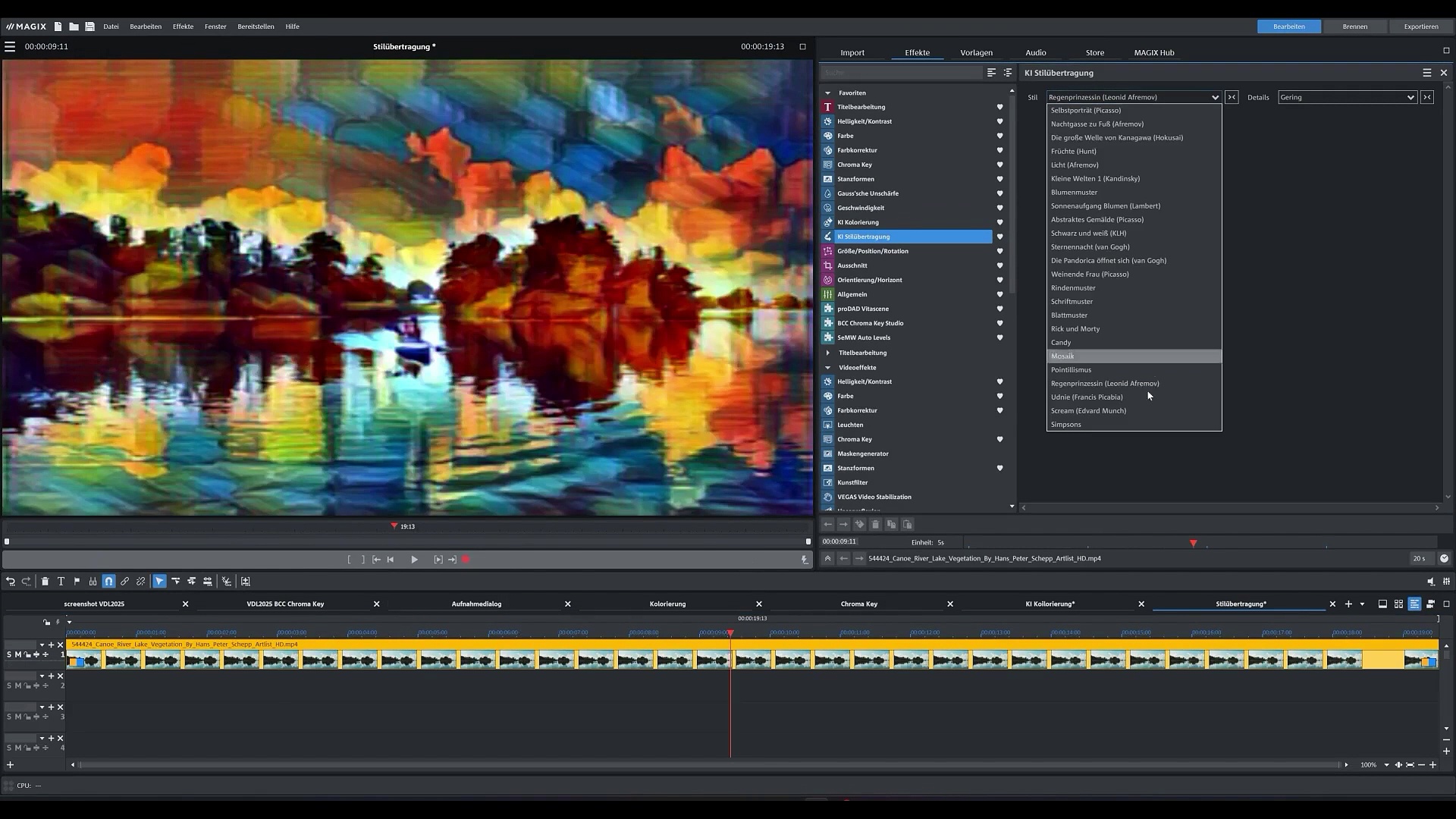Mute track 1 with M button
1456x819 pixels.
click(x=18, y=654)
